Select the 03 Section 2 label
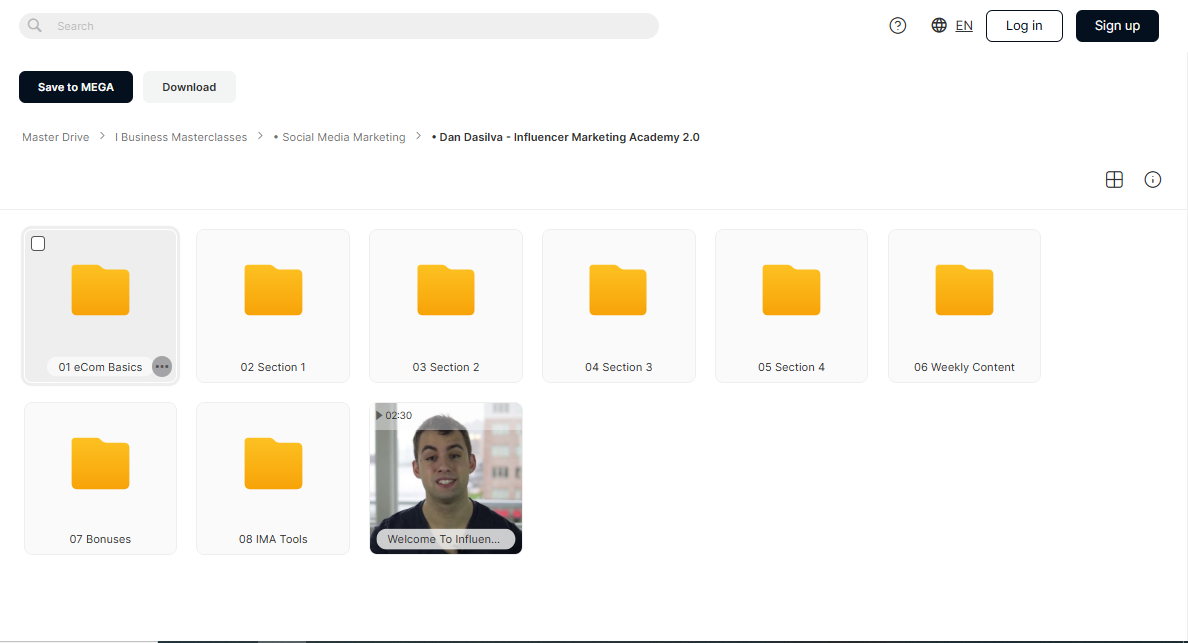This screenshot has height=643, width=1188. 446,367
